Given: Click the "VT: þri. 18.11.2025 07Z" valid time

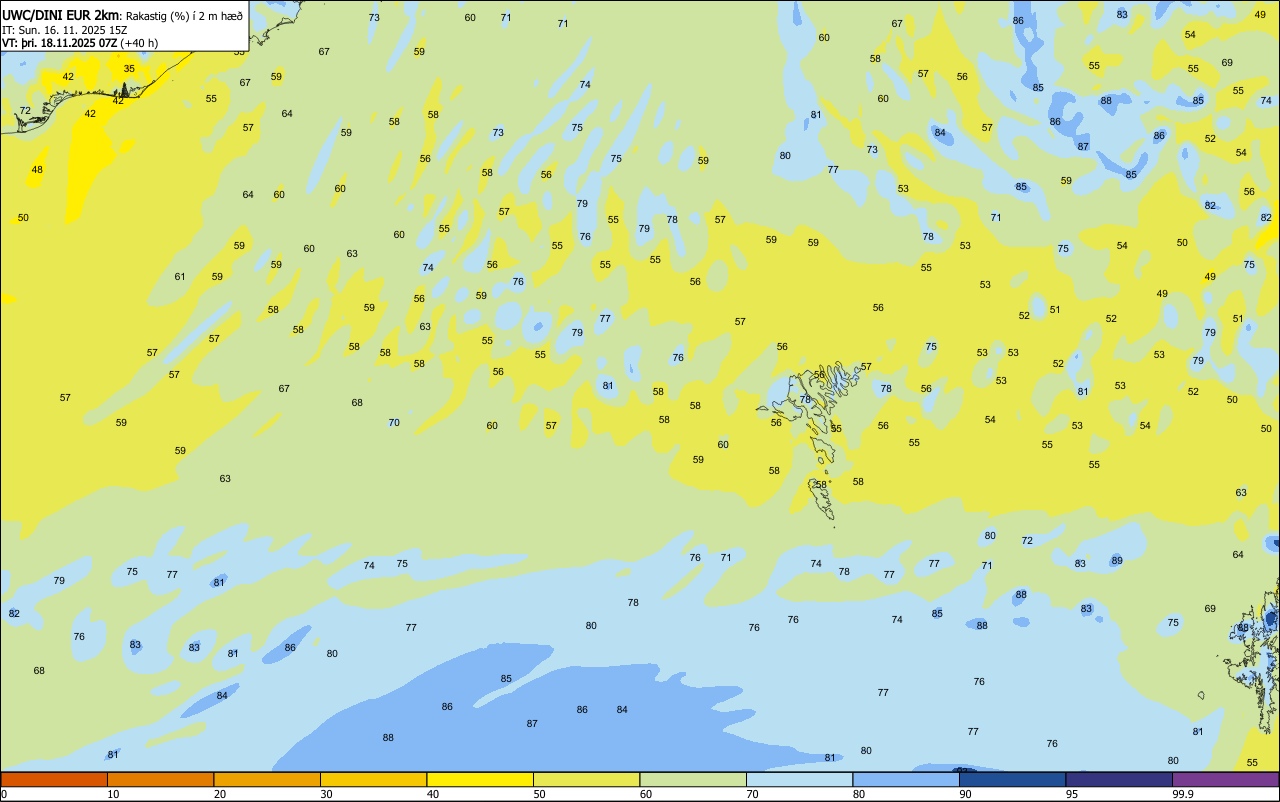Looking at the screenshot, I should pos(59,42).
